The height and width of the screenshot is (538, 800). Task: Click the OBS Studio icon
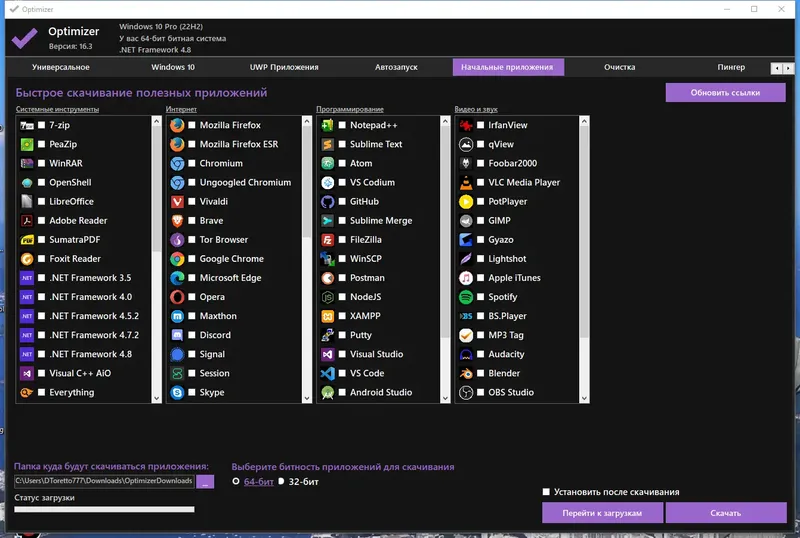(466, 393)
